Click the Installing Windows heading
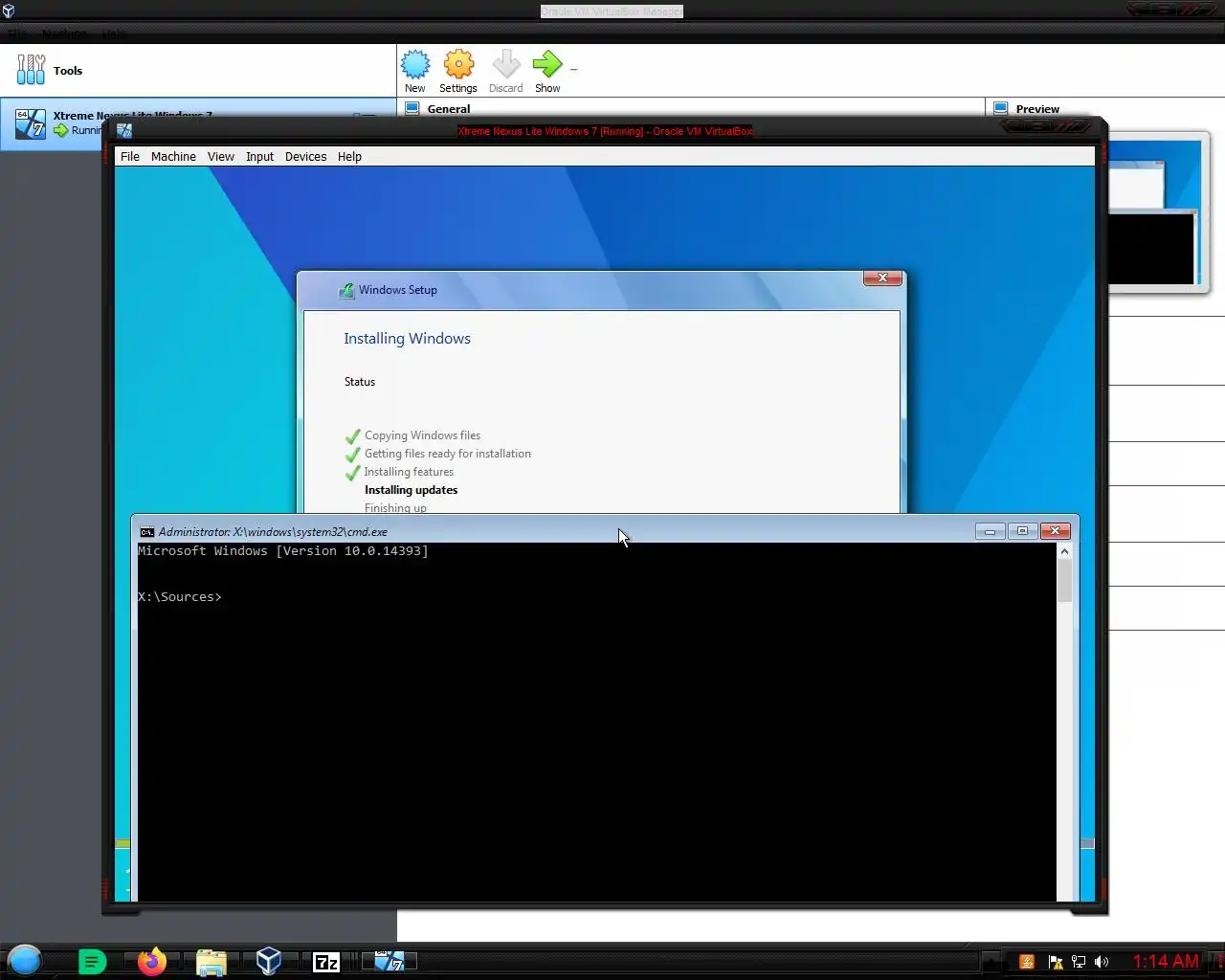The width and height of the screenshot is (1225, 980). 407,338
